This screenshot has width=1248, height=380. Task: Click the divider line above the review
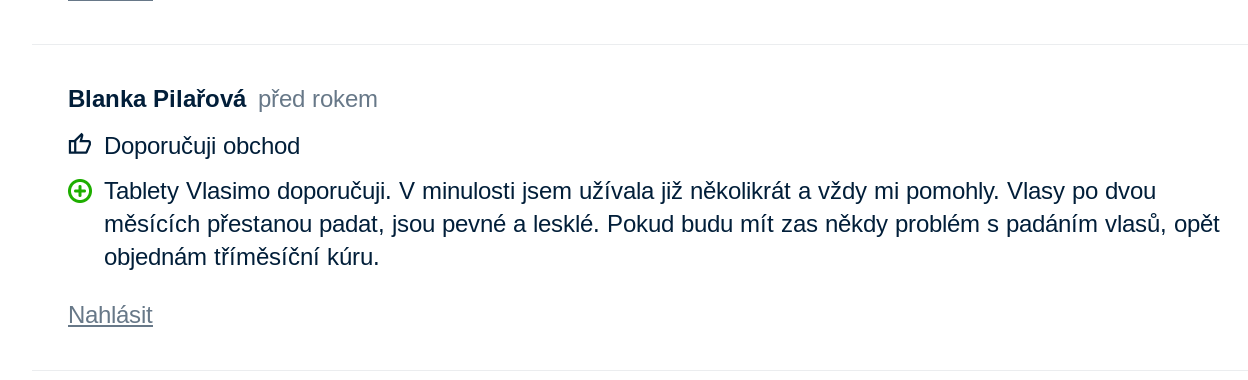pos(640,44)
